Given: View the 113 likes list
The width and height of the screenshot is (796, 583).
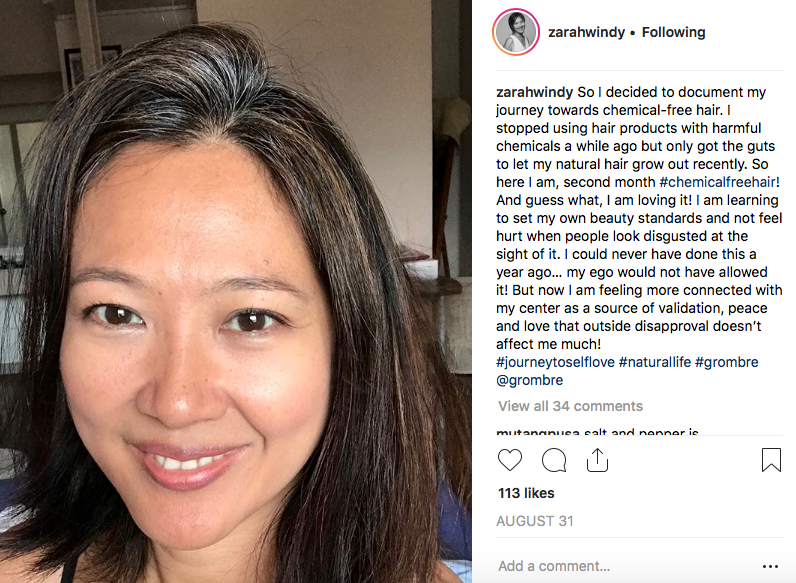Looking at the screenshot, I should [x=526, y=493].
